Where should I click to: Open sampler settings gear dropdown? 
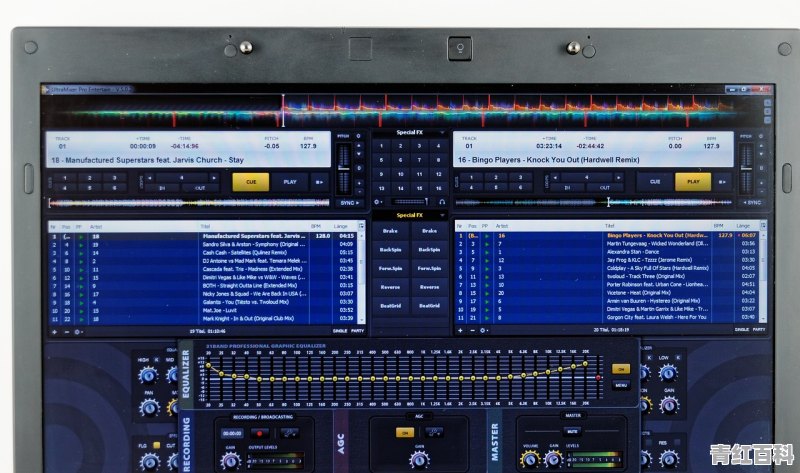tap(378, 202)
